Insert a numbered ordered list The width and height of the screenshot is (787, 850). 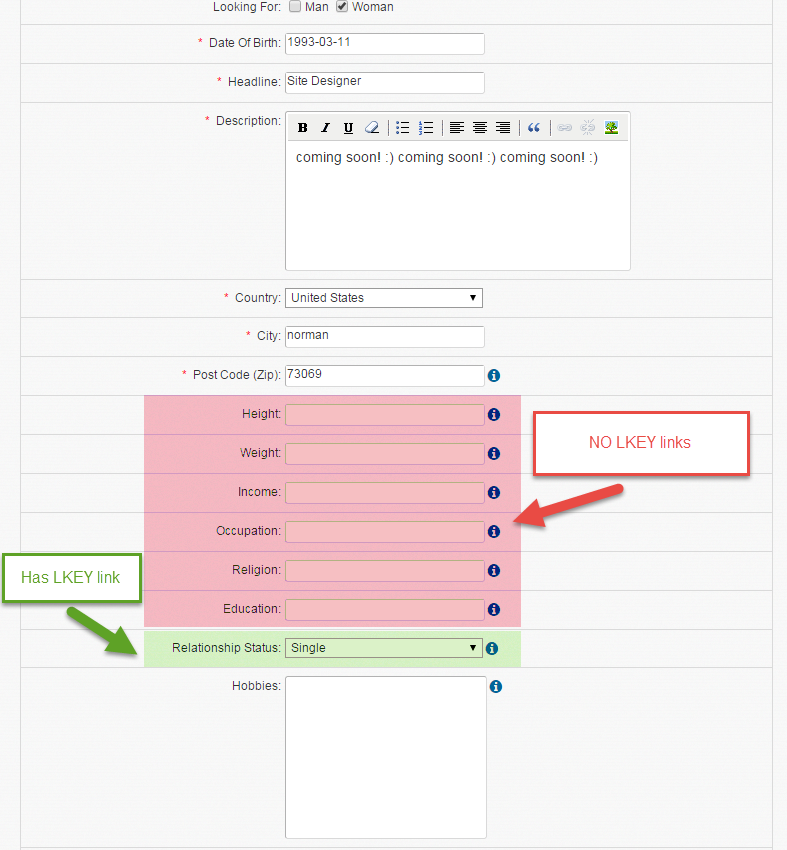[425, 128]
